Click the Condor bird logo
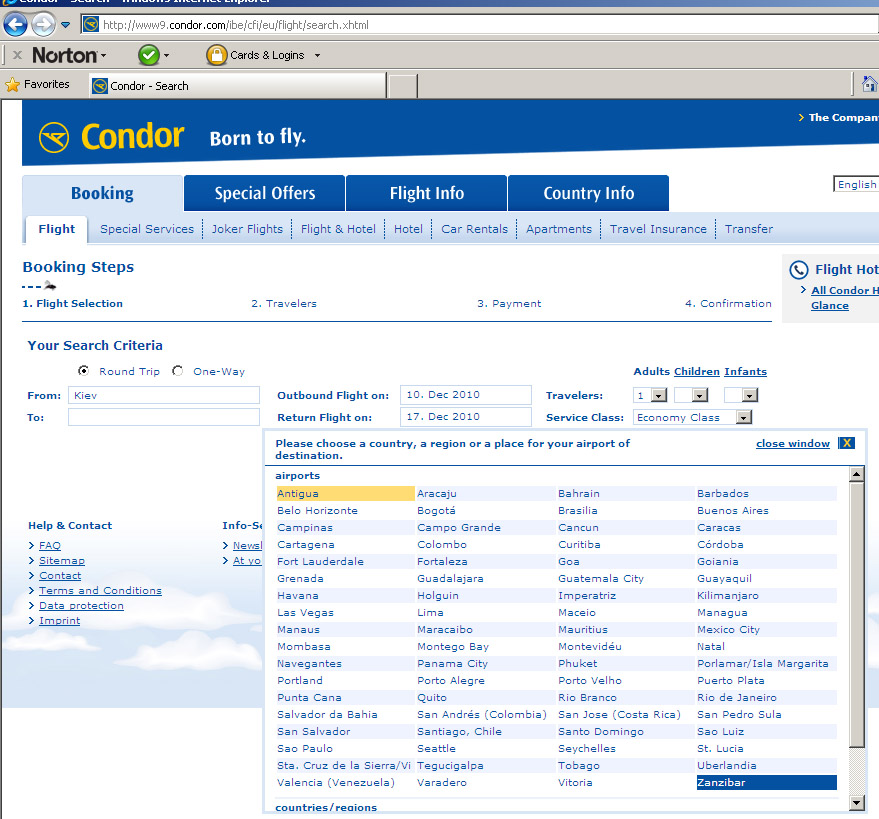879x819 pixels. click(x=53, y=137)
